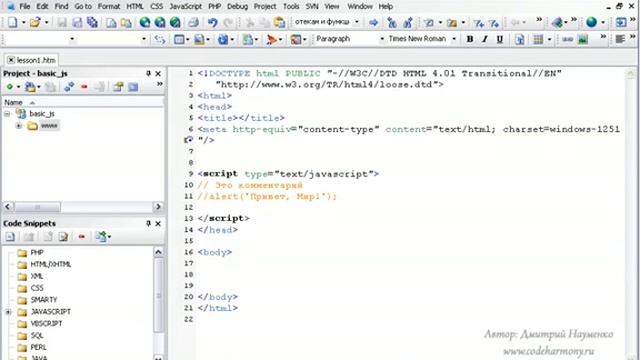Click Code Snippets scrollbar up arrow
The height and width of the screenshot is (360, 640).
[158, 252]
